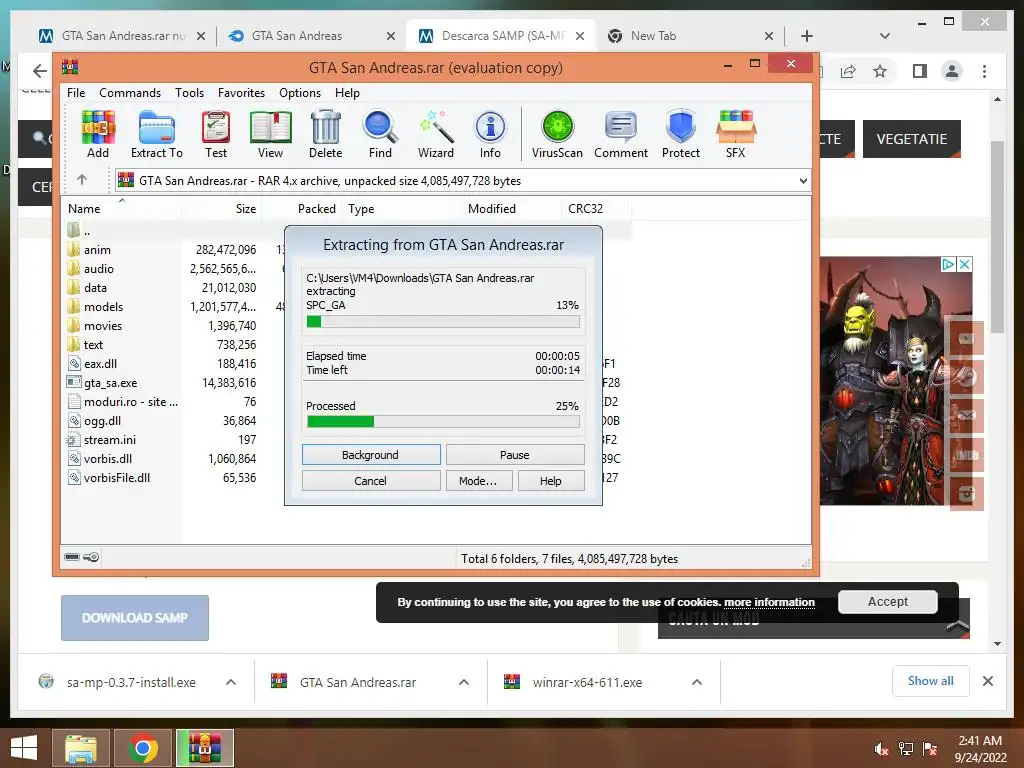Open the Tools menu
1024x768 pixels.
[189, 93]
